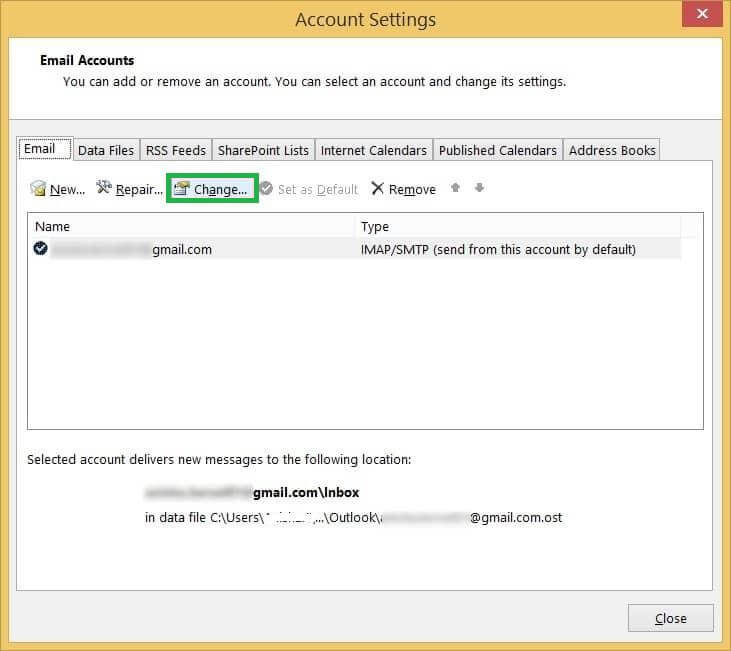Switch to the RSS Feeds tab
The height and width of the screenshot is (651, 731).
click(x=176, y=150)
